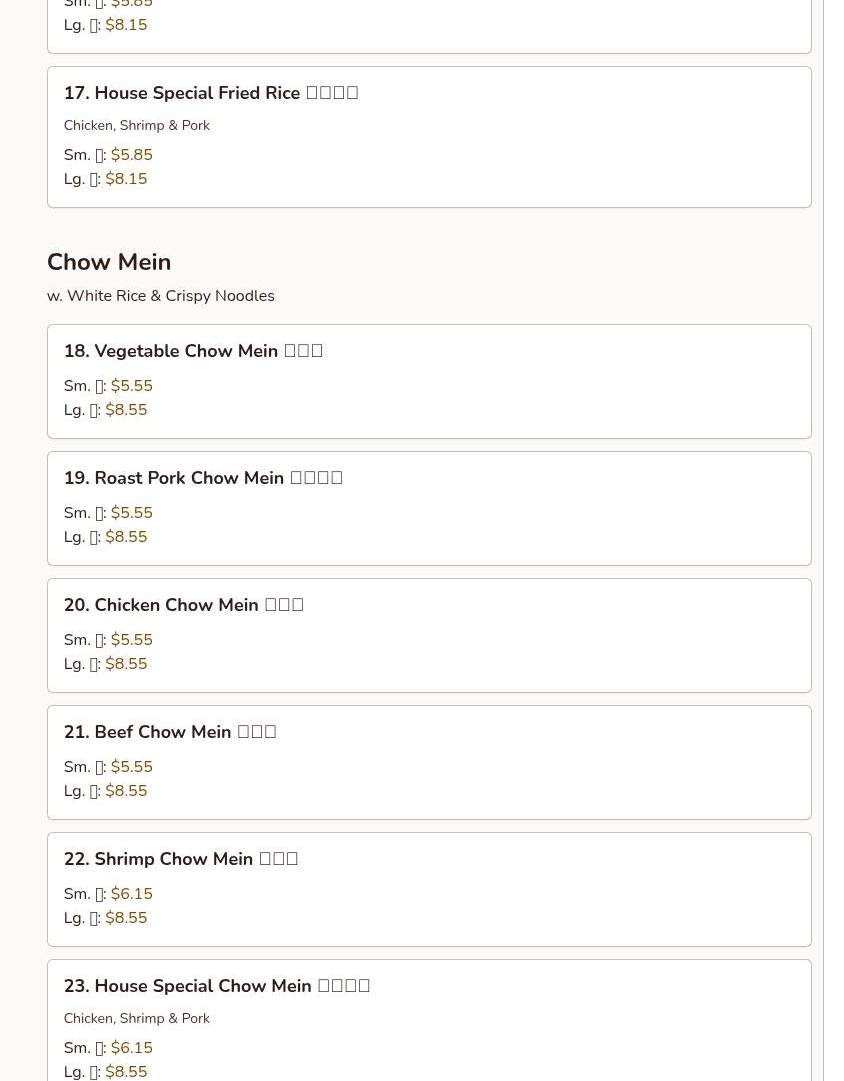The width and height of the screenshot is (844, 1081).
Task: Select House Special Fried Rice title
Action: tap(211, 93)
